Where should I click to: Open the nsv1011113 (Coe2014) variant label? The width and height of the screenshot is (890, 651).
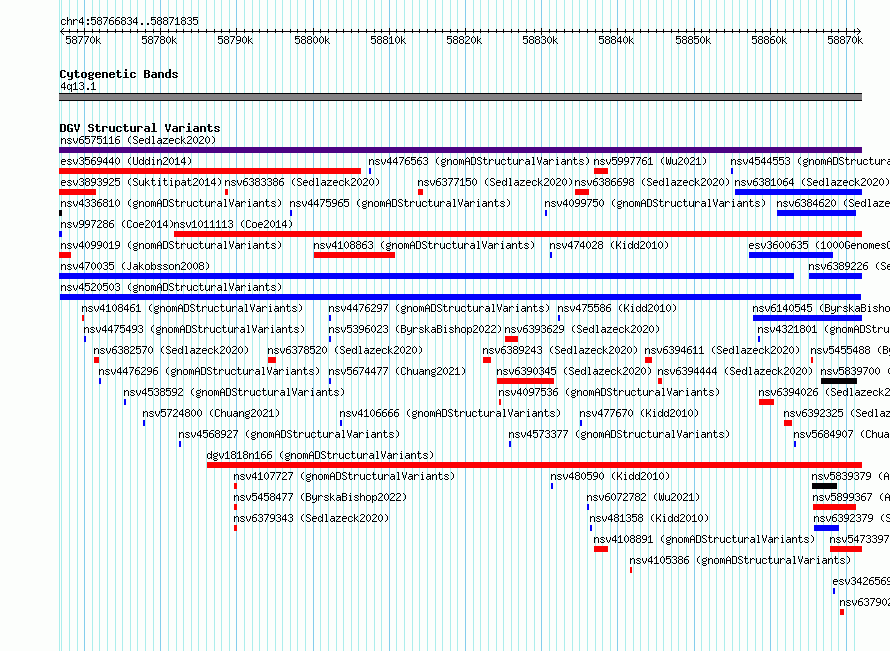[x=233, y=224]
